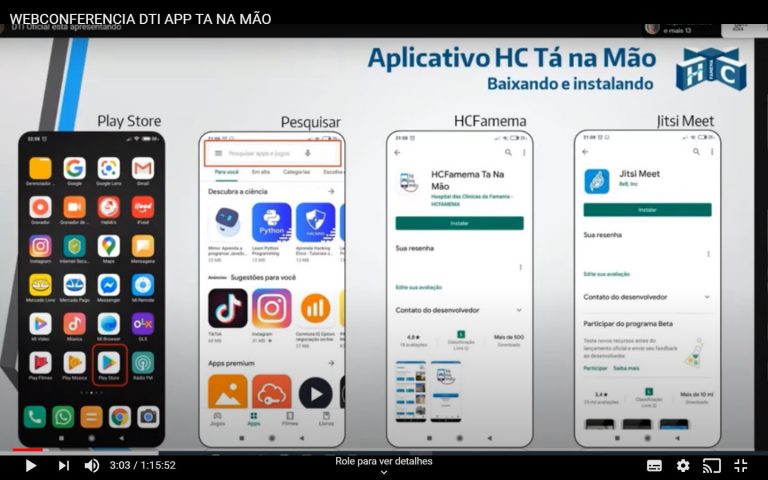The image size is (768, 480).
Task: Open the video settings gear
Action: (683, 465)
